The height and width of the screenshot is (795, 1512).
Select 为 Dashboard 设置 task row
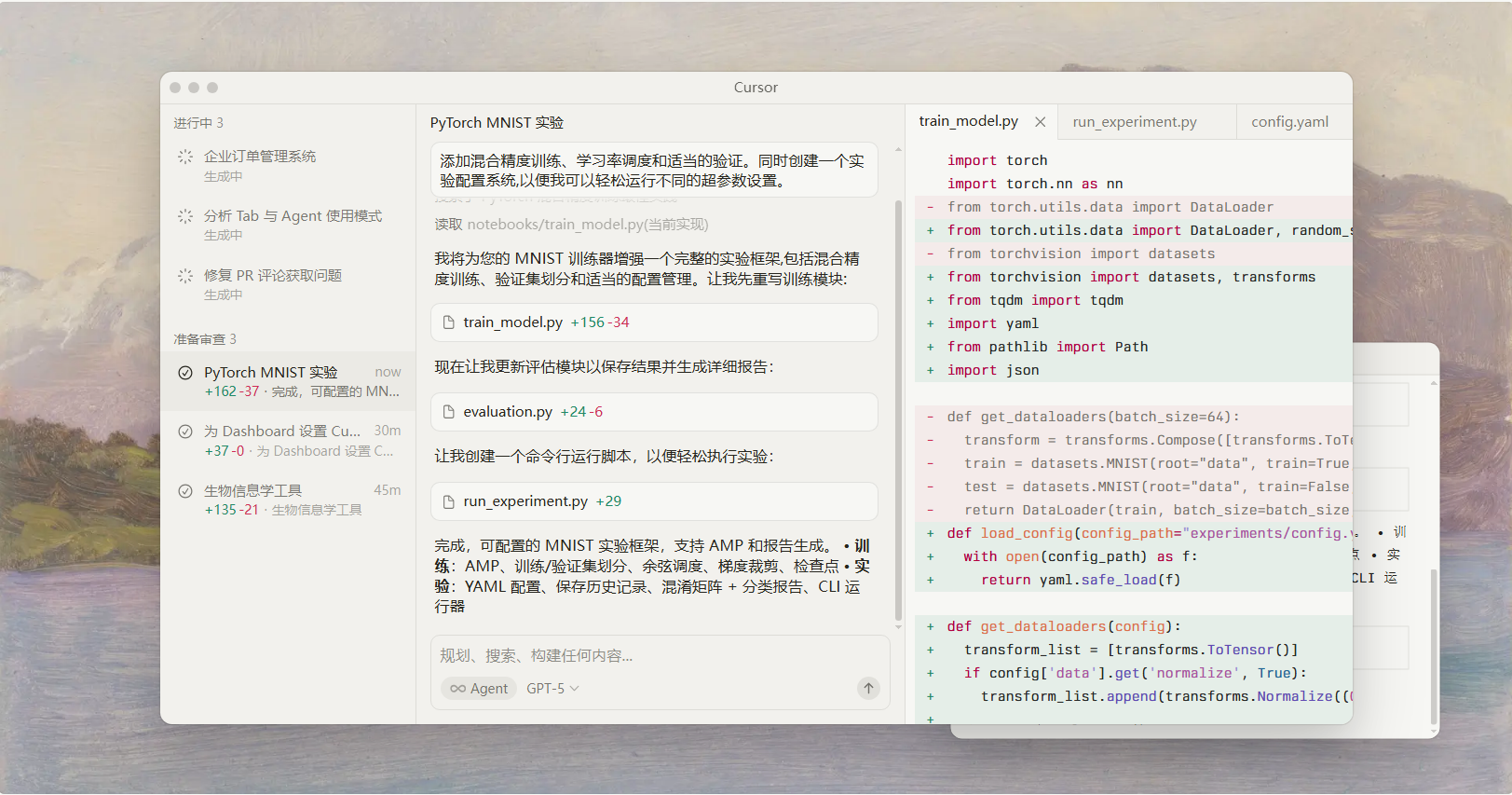(x=288, y=441)
